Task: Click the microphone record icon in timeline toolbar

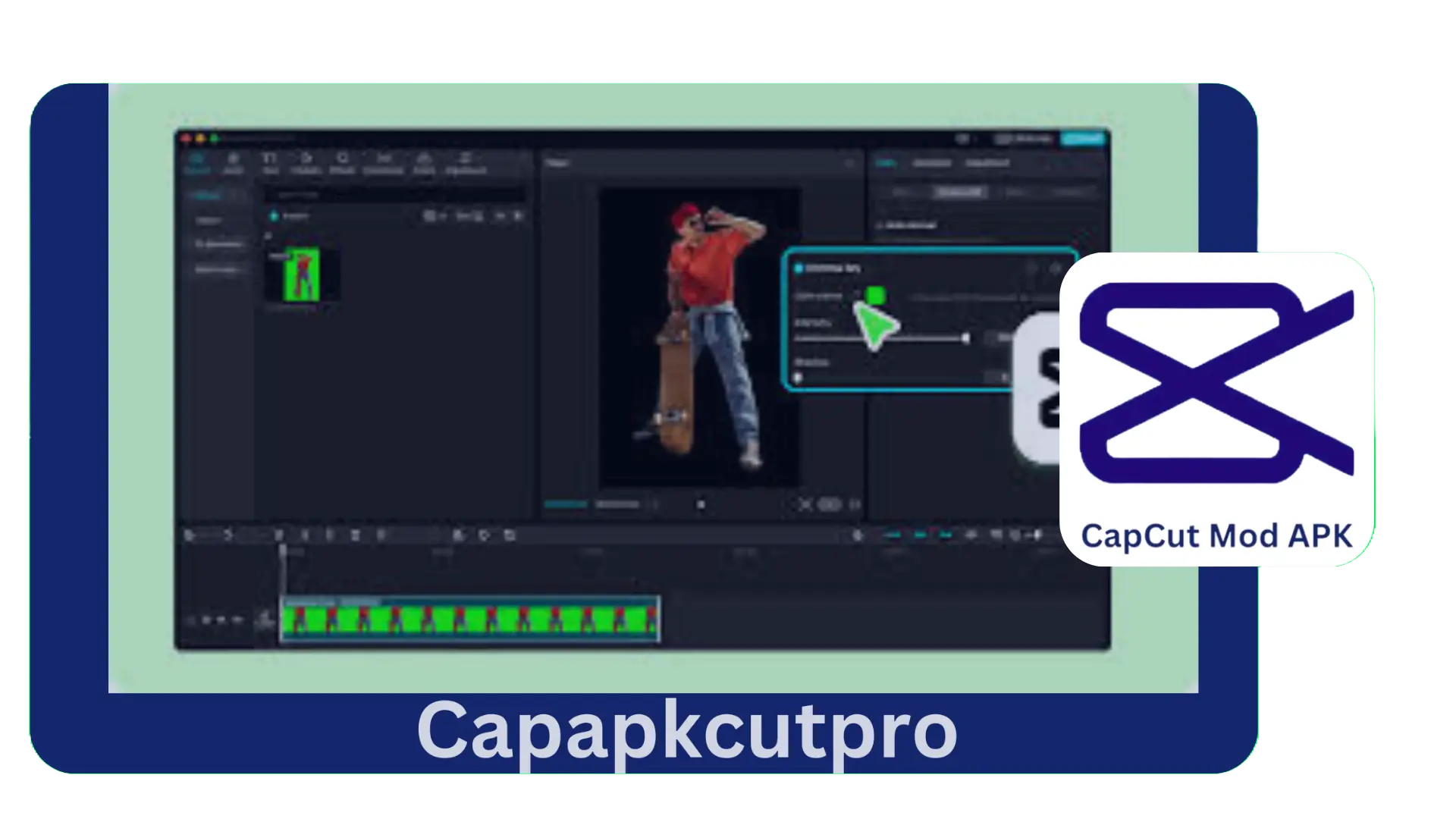Action: click(858, 535)
